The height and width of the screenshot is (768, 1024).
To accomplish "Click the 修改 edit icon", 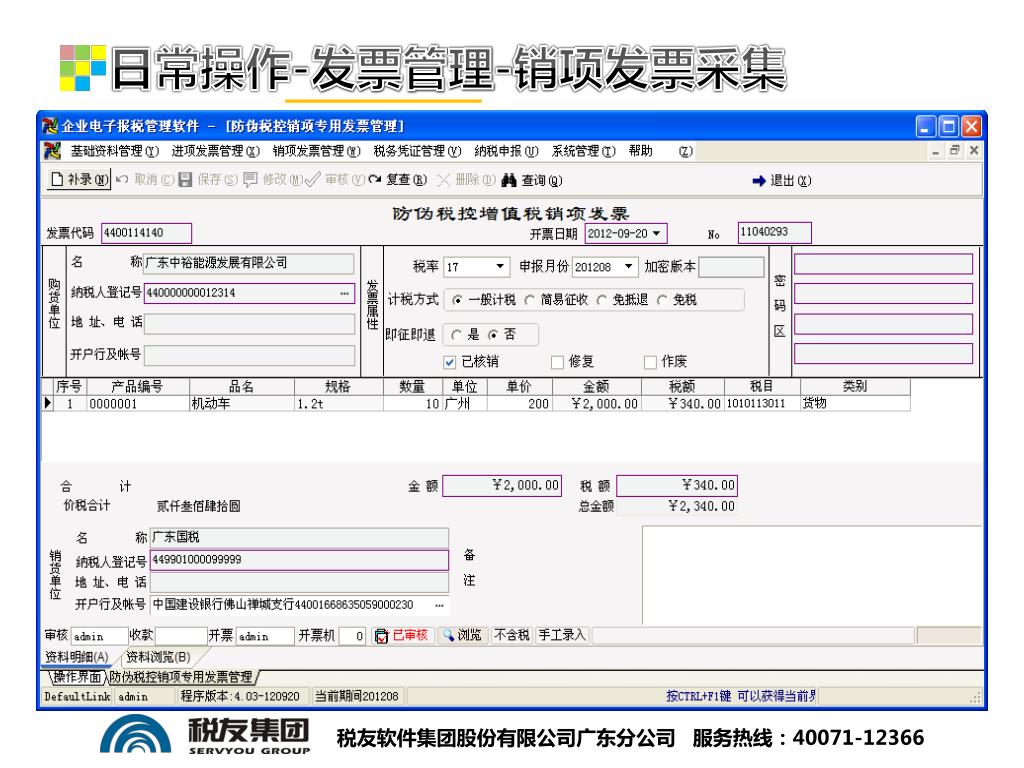I will pyautogui.click(x=250, y=180).
